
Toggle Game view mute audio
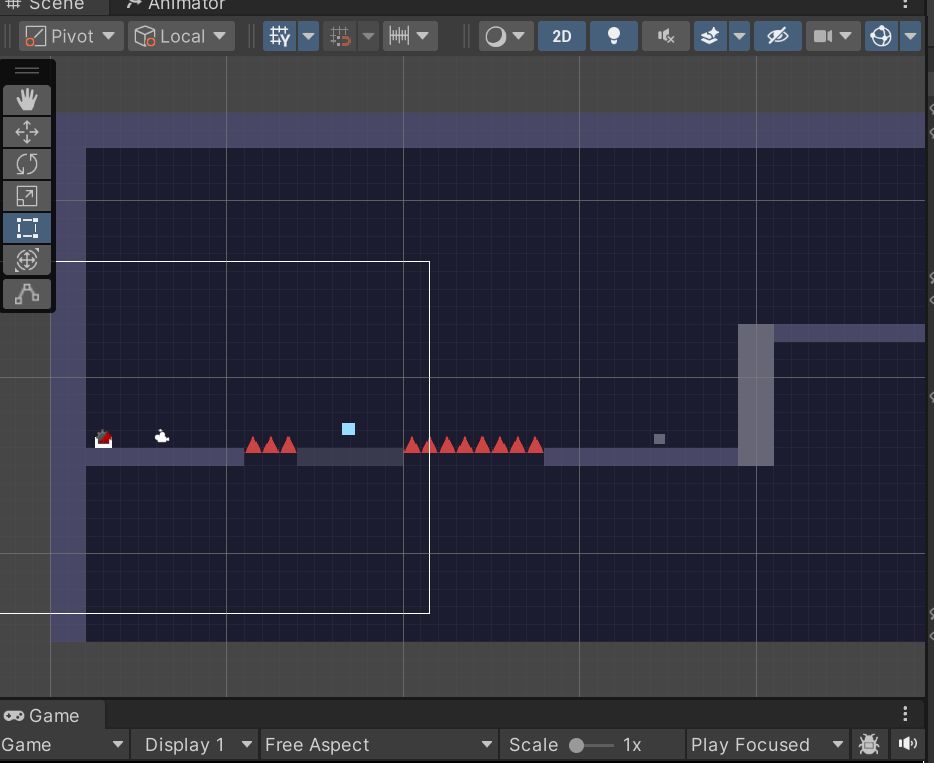[907, 744]
